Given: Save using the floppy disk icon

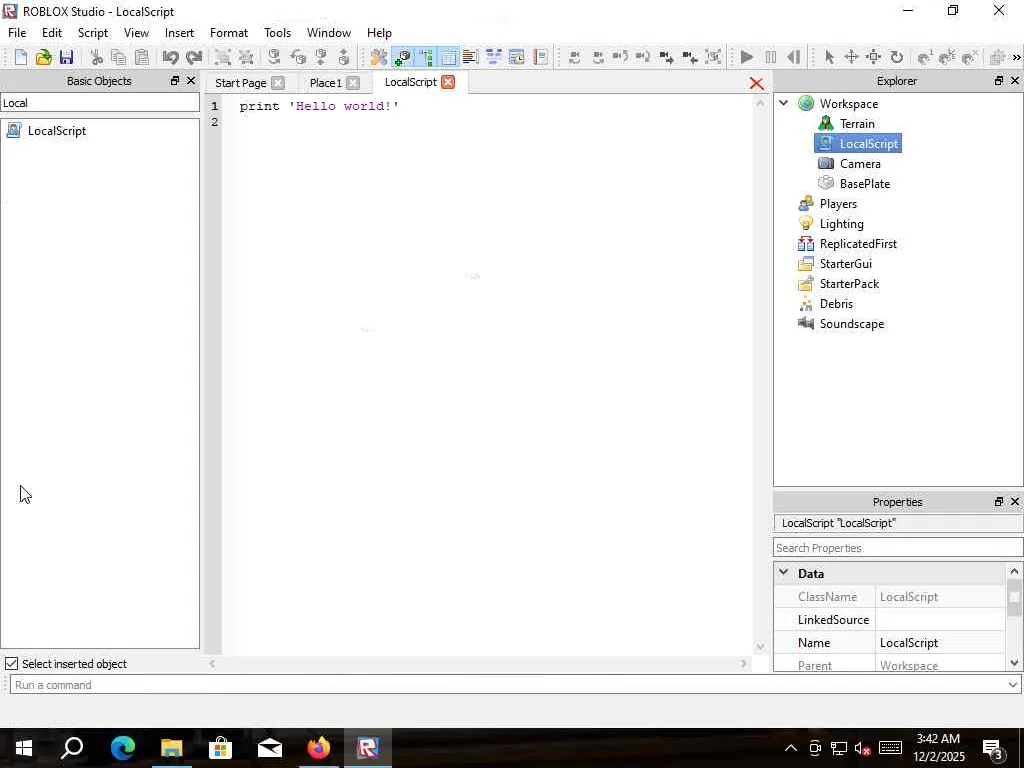Looking at the screenshot, I should pyautogui.click(x=66, y=57).
